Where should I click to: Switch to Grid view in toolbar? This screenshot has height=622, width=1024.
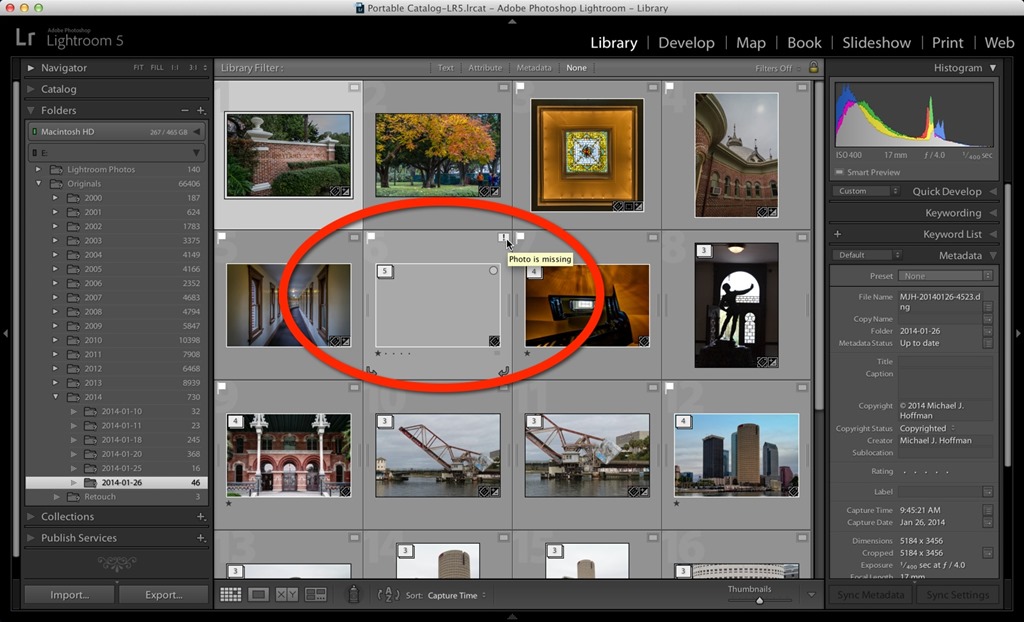[231, 595]
